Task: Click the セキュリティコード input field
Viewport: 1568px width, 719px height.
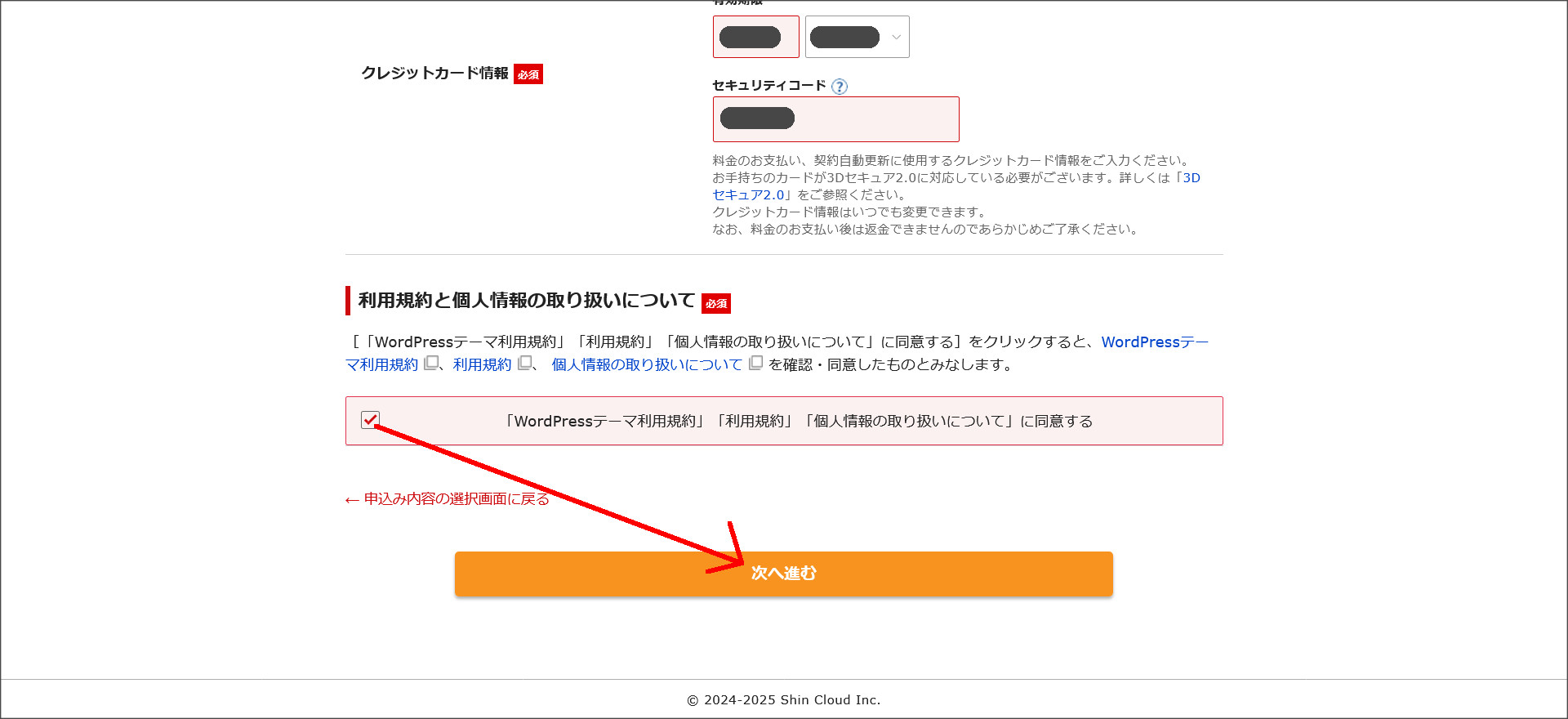Action: point(835,119)
